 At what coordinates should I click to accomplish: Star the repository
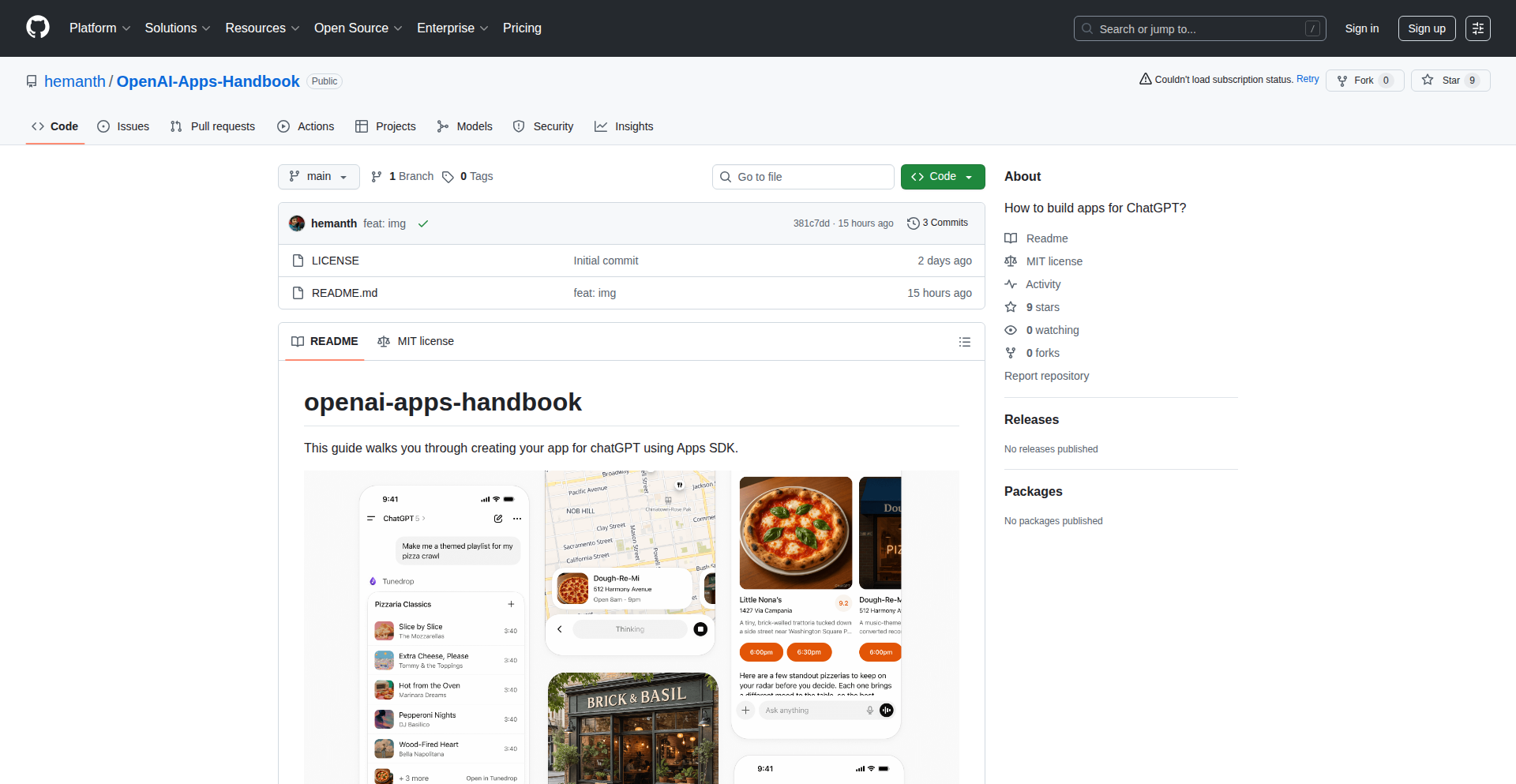click(1451, 81)
